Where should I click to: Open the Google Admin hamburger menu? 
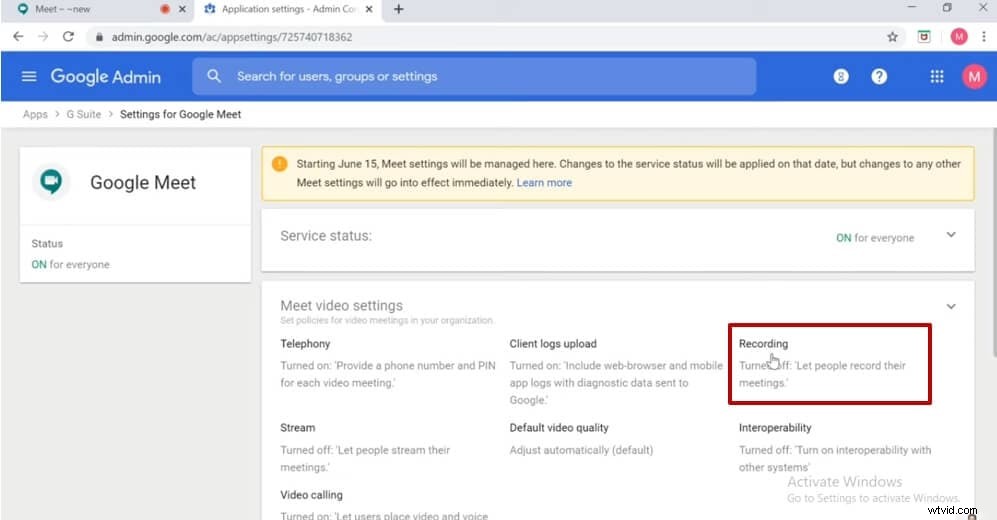click(29, 76)
